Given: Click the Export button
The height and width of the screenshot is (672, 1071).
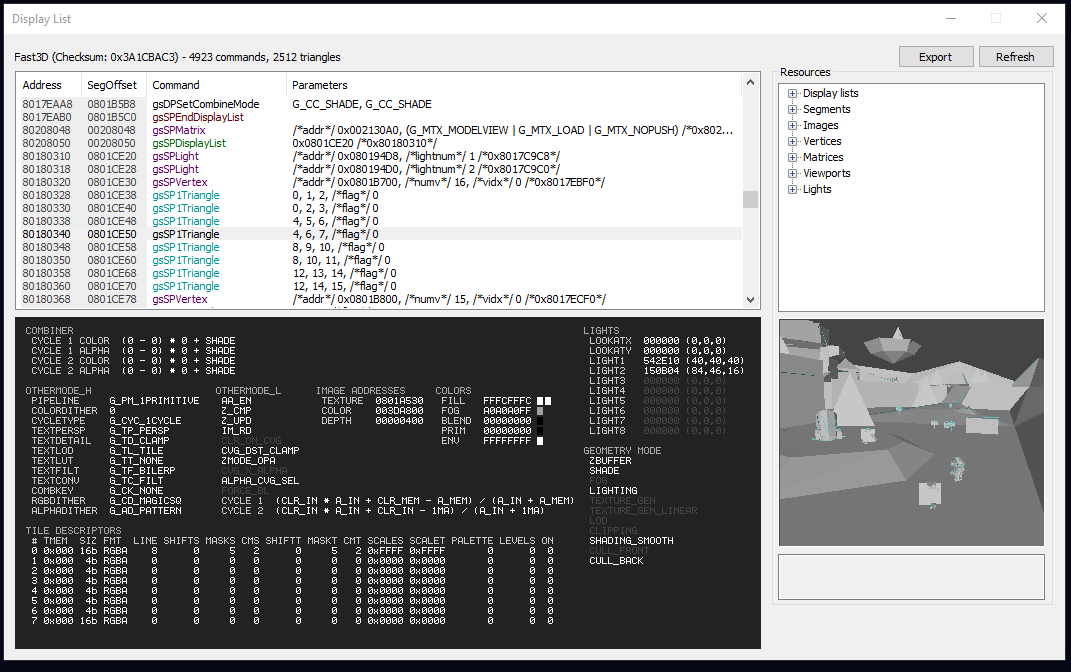Looking at the screenshot, I should [935, 57].
